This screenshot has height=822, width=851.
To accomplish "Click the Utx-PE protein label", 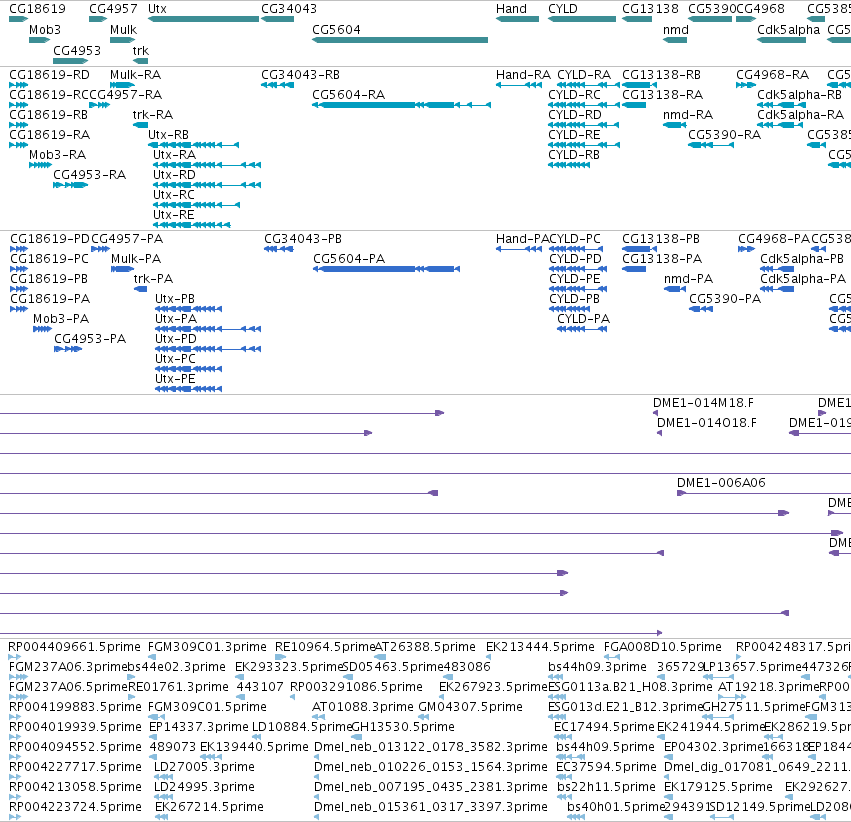I will (175, 379).
